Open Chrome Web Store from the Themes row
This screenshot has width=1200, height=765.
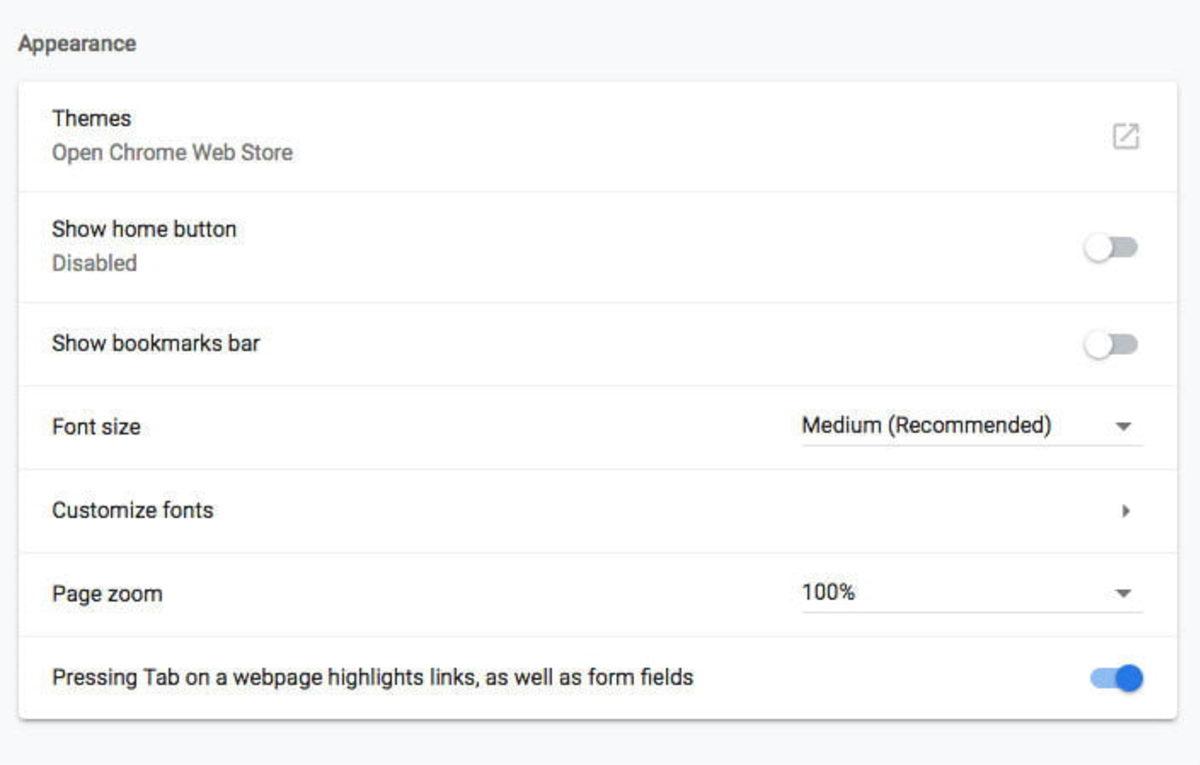(172, 153)
